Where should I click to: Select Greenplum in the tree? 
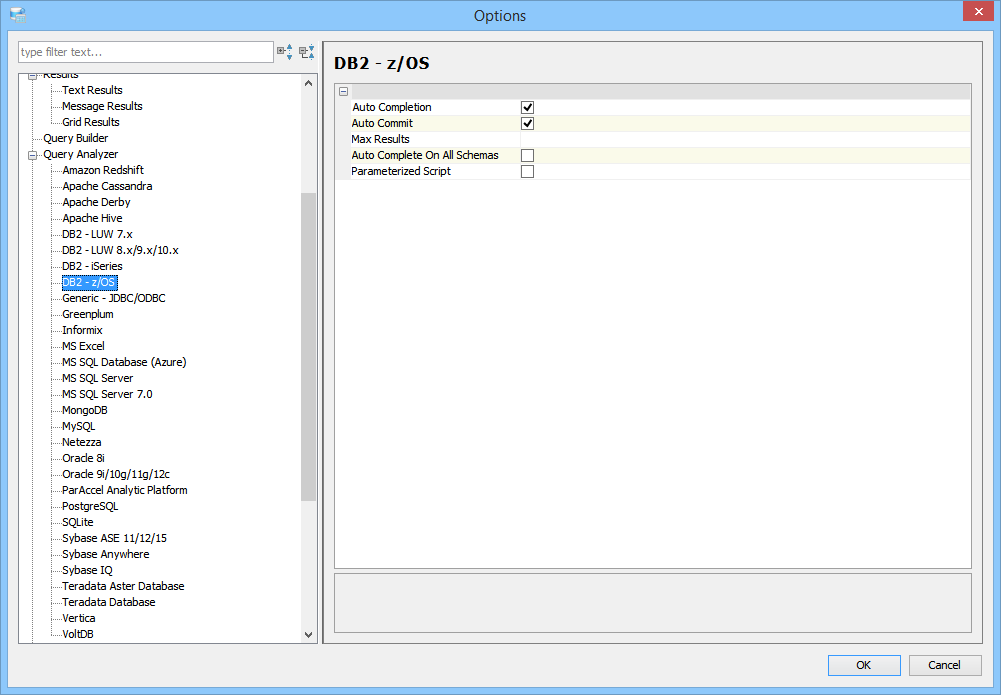pyautogui.click(x=87, y=314)
